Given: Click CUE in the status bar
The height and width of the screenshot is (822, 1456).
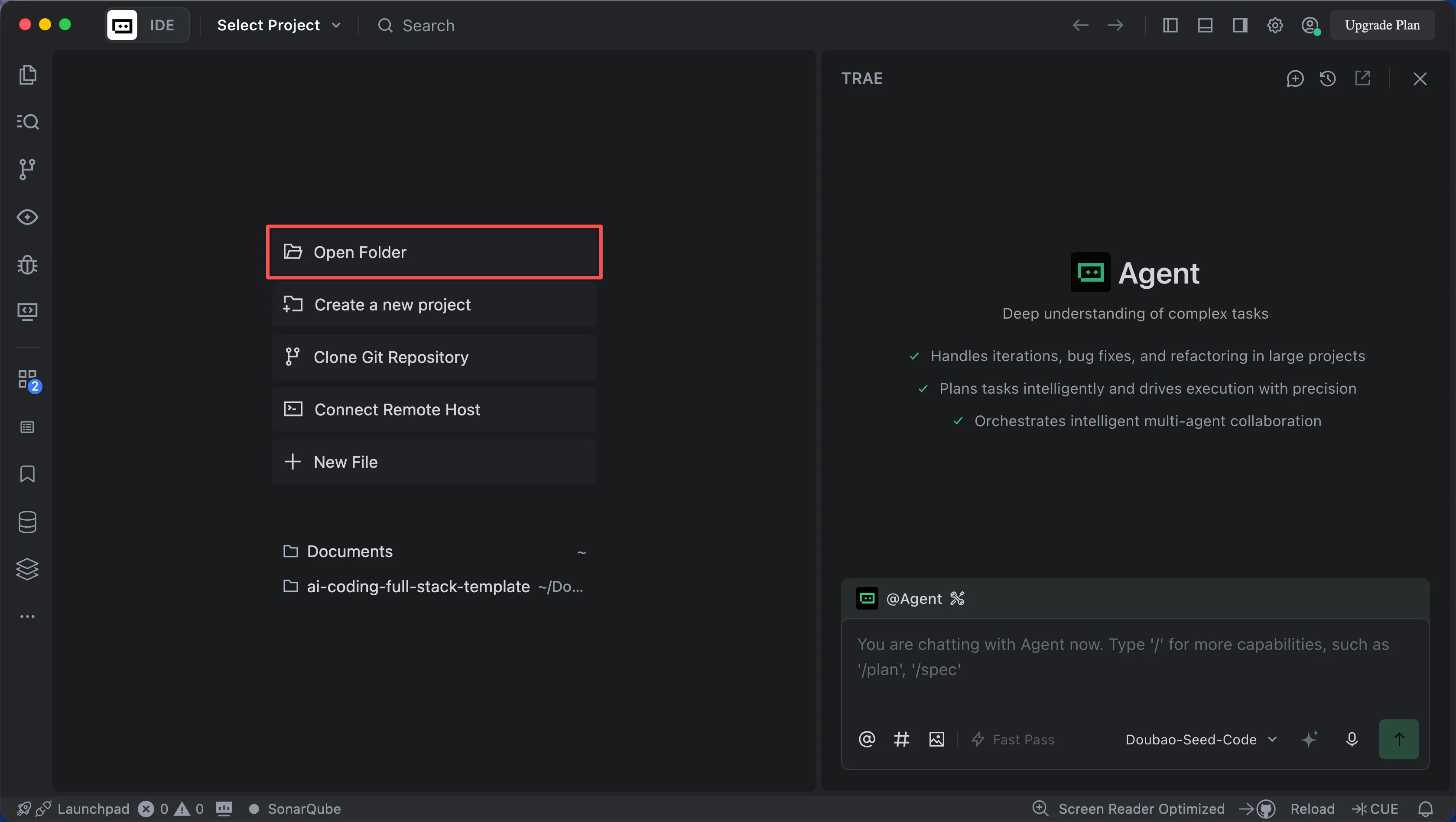Looking at the screenshot, I should point(1375,809).
